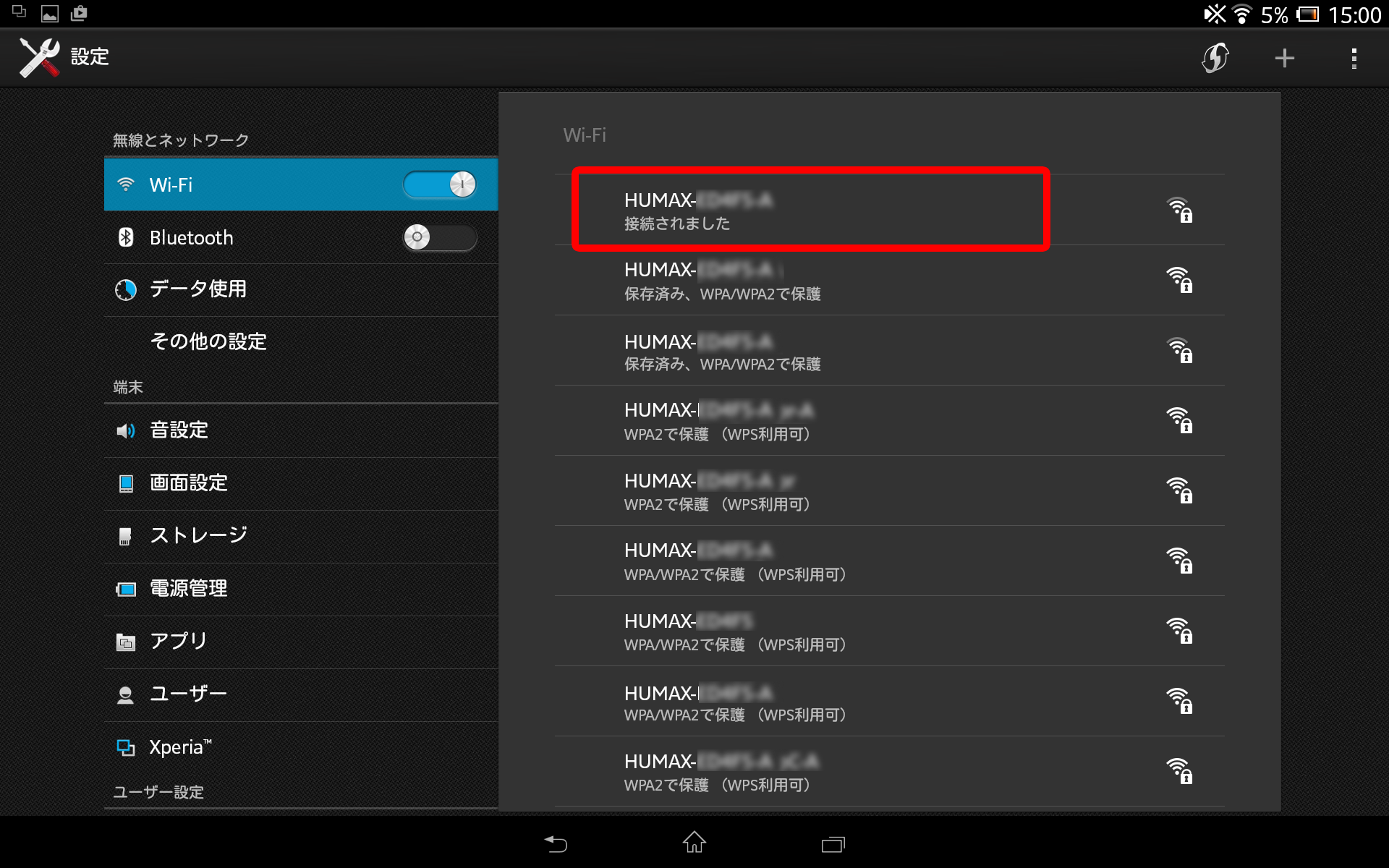The height and width of the screenshot is (868, 1389).
Task: Tap the battery icon beside 電源管理
Action: point(126,590)
